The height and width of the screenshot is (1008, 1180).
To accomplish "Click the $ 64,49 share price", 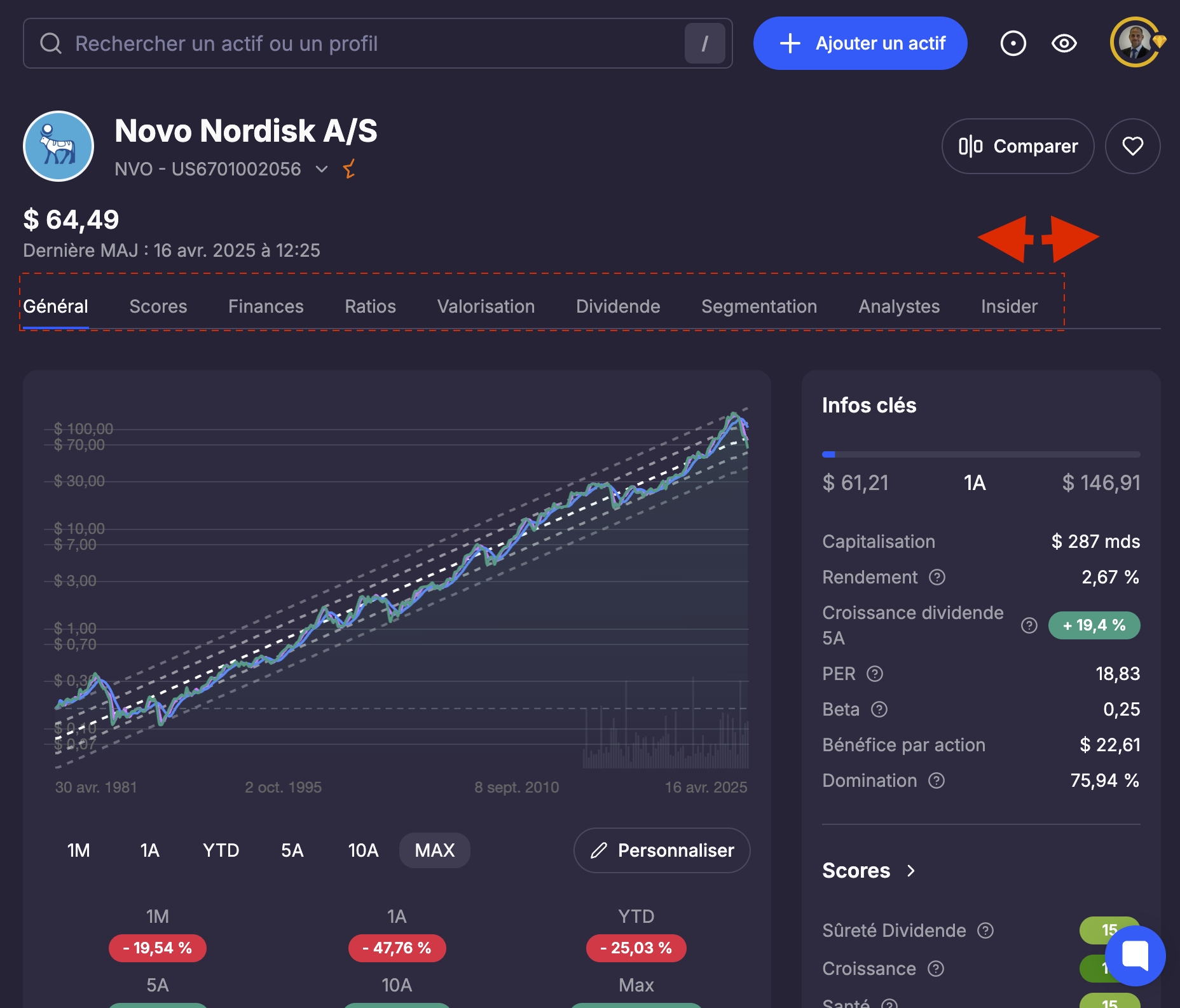I will pyautogui.click(x=71, y=220).
